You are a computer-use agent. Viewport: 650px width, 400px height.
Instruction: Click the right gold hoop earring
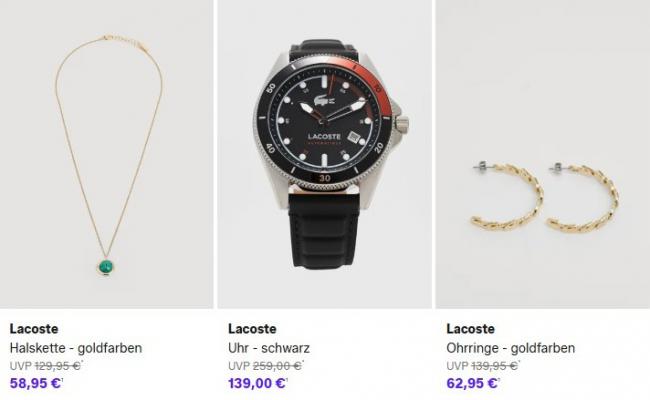pos(583,197)
